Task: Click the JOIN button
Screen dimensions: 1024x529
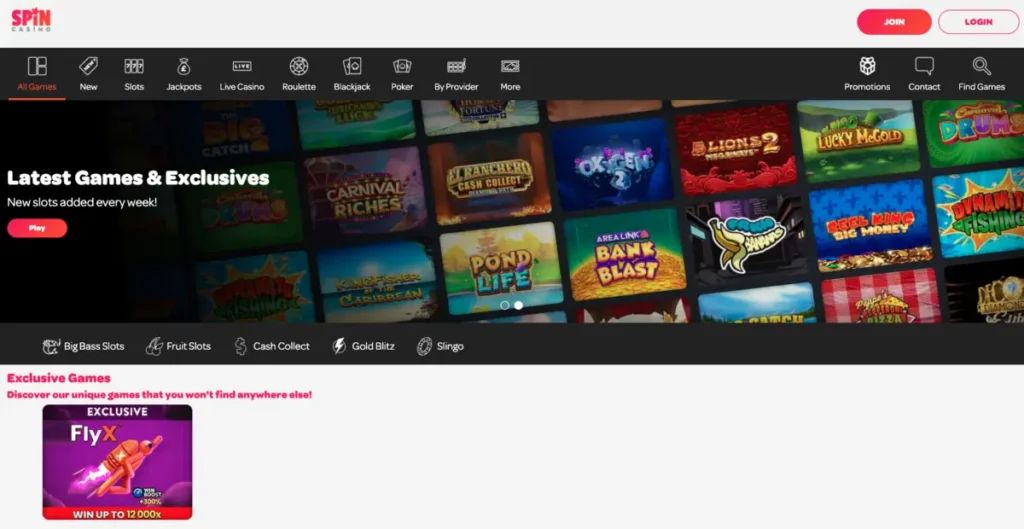Action: (x=894, y=22)
